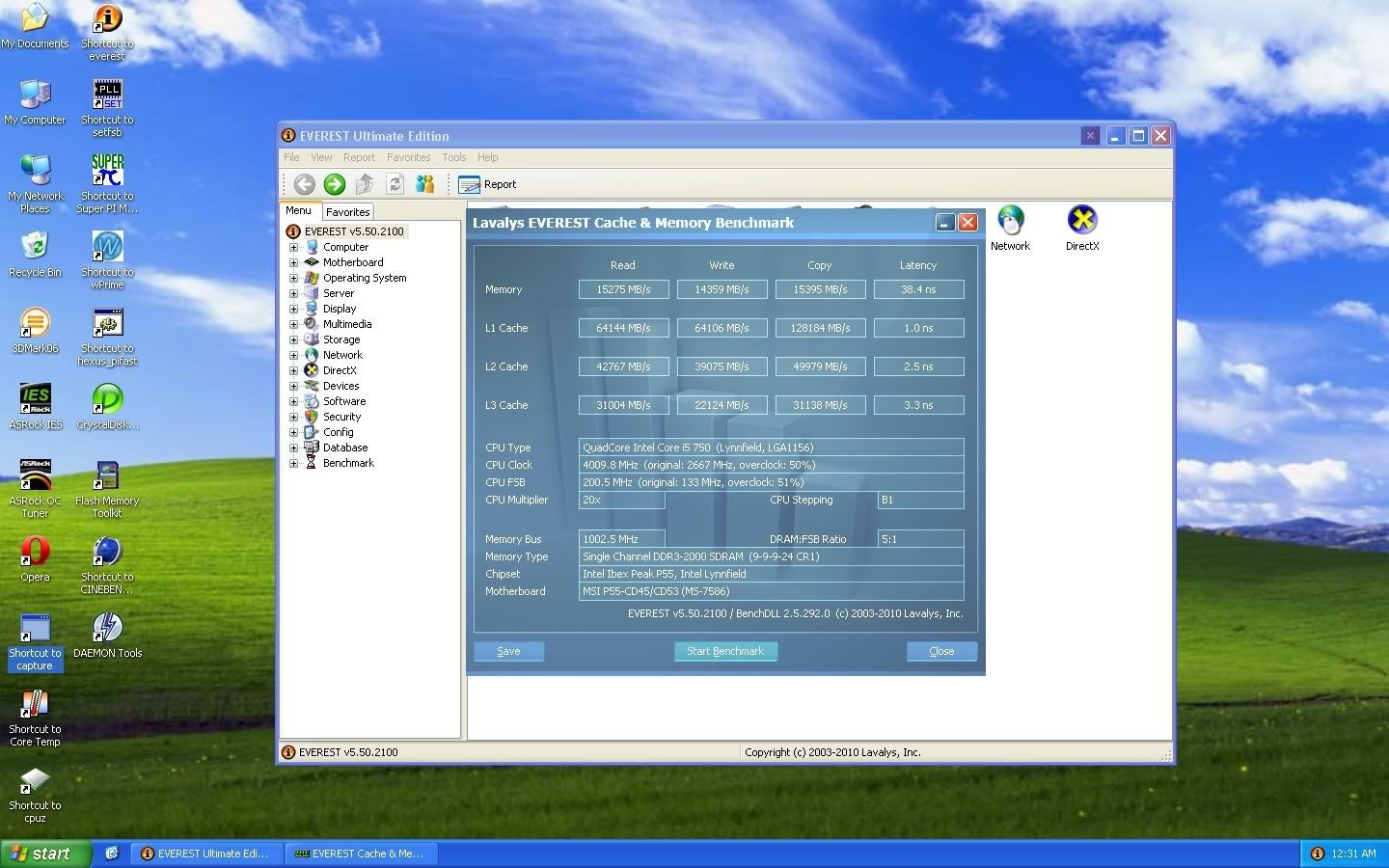Screen dimensions: 1389x868
Task: Click the Save button in benchmark dialog
Action: pos(508,651)
